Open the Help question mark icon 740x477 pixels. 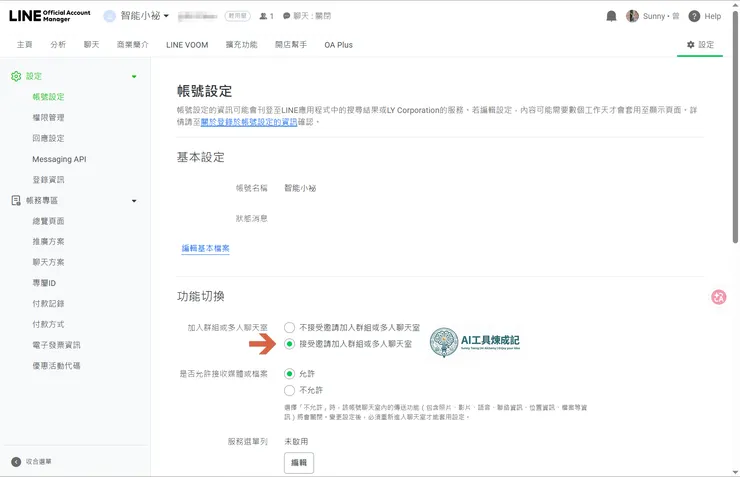point(694,16)
